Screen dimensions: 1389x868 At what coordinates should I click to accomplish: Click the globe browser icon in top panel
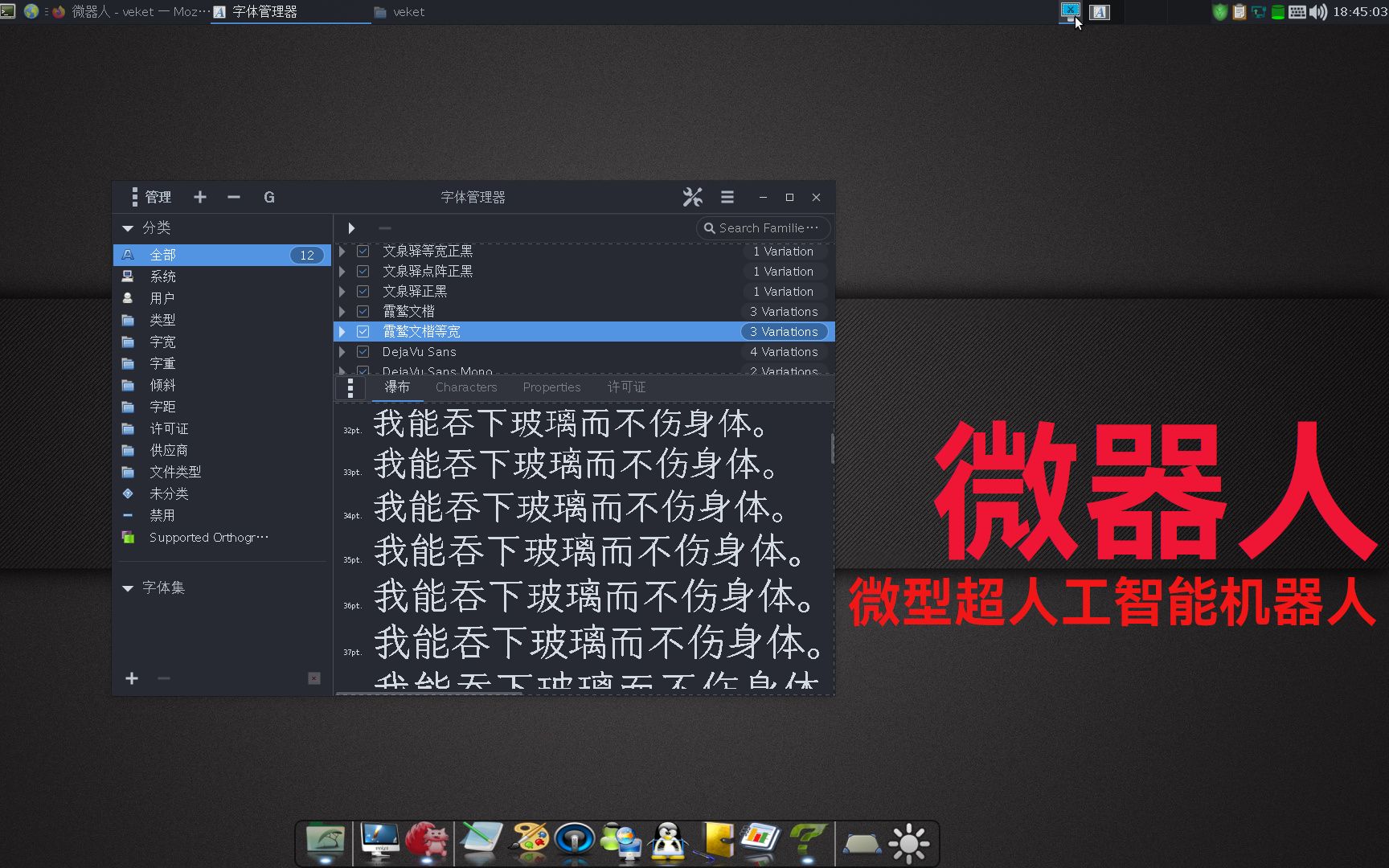pos(31,11)
